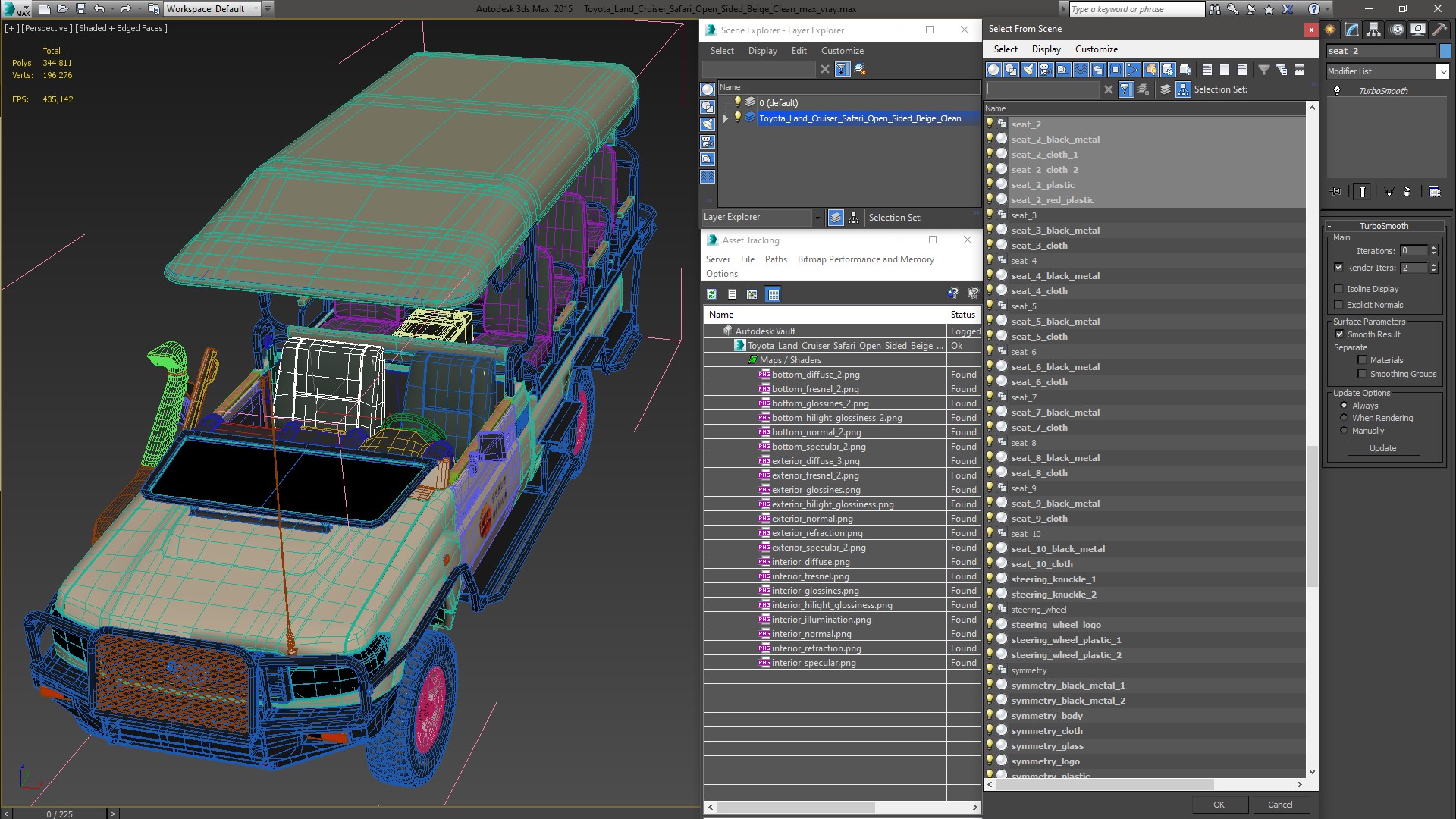The height and width of the screenshot is (819, 1456).
Task: Check Separate by Smoothing Groups checkbox
Action: coord(1362,374)
